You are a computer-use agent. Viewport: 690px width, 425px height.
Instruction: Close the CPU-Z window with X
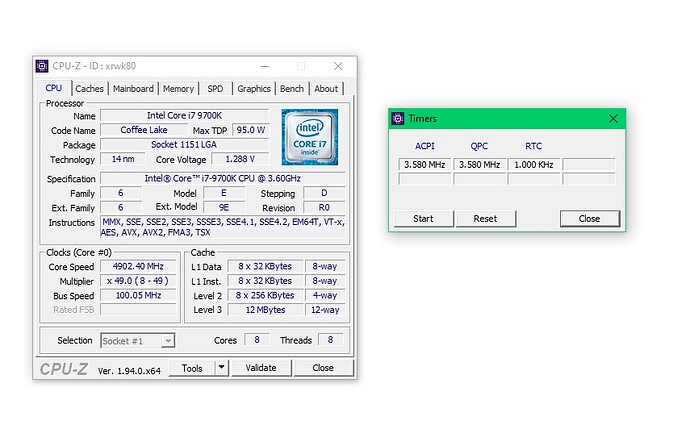(338, 66)
